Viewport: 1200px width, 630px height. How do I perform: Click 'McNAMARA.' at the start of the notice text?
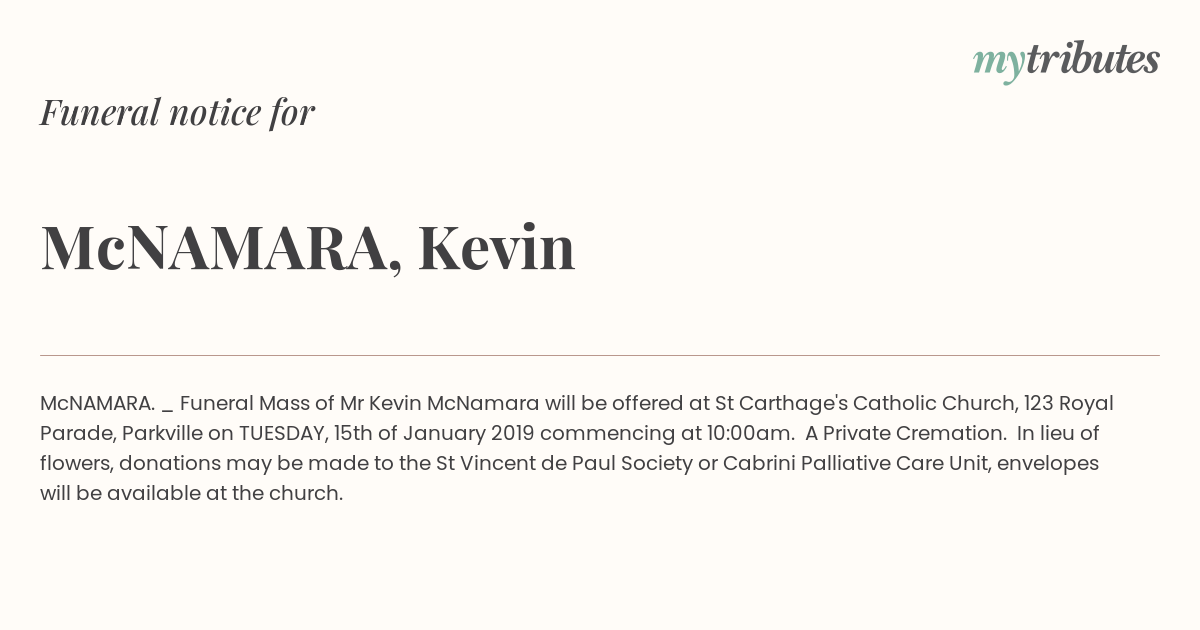[97, 403]
